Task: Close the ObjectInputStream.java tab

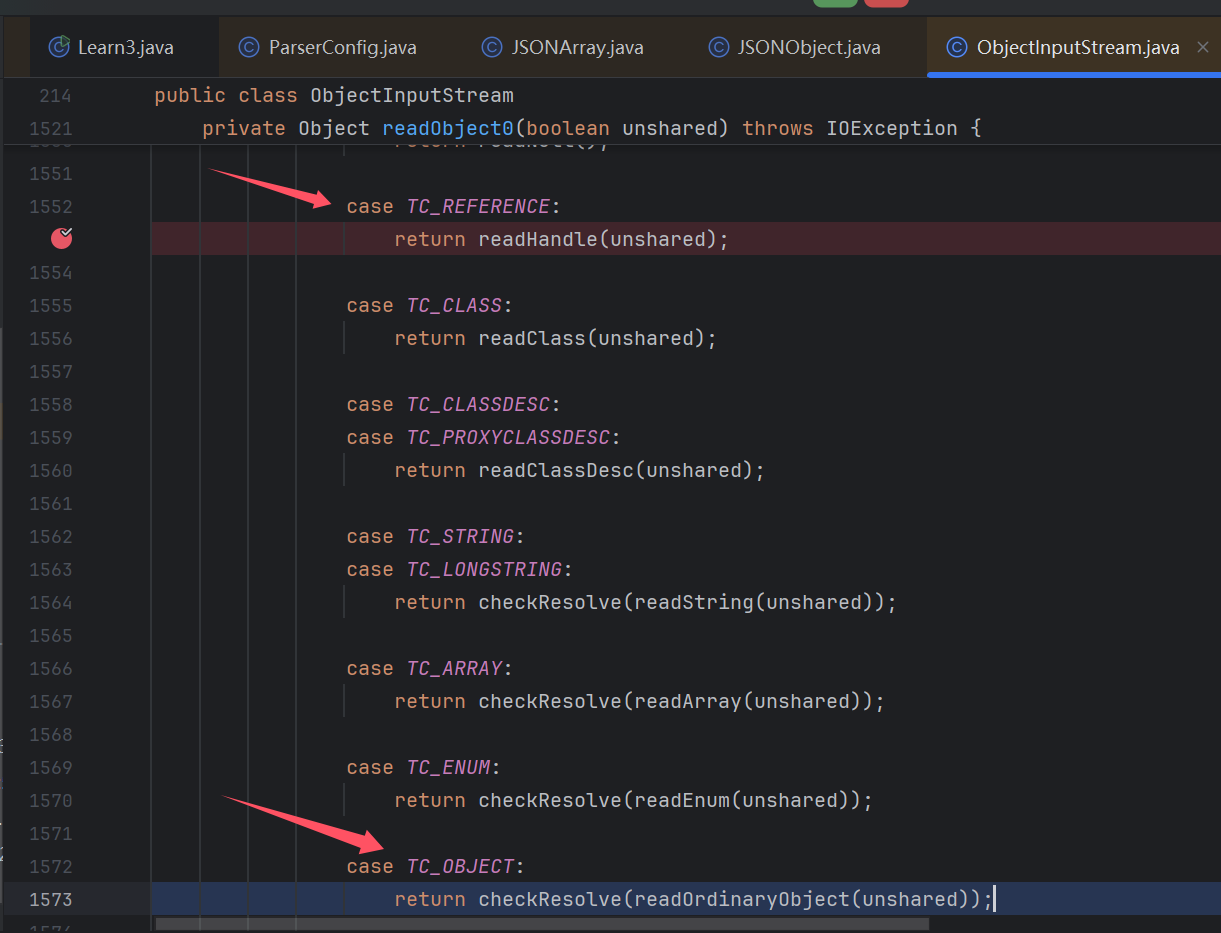Action: coord(1203,47)
